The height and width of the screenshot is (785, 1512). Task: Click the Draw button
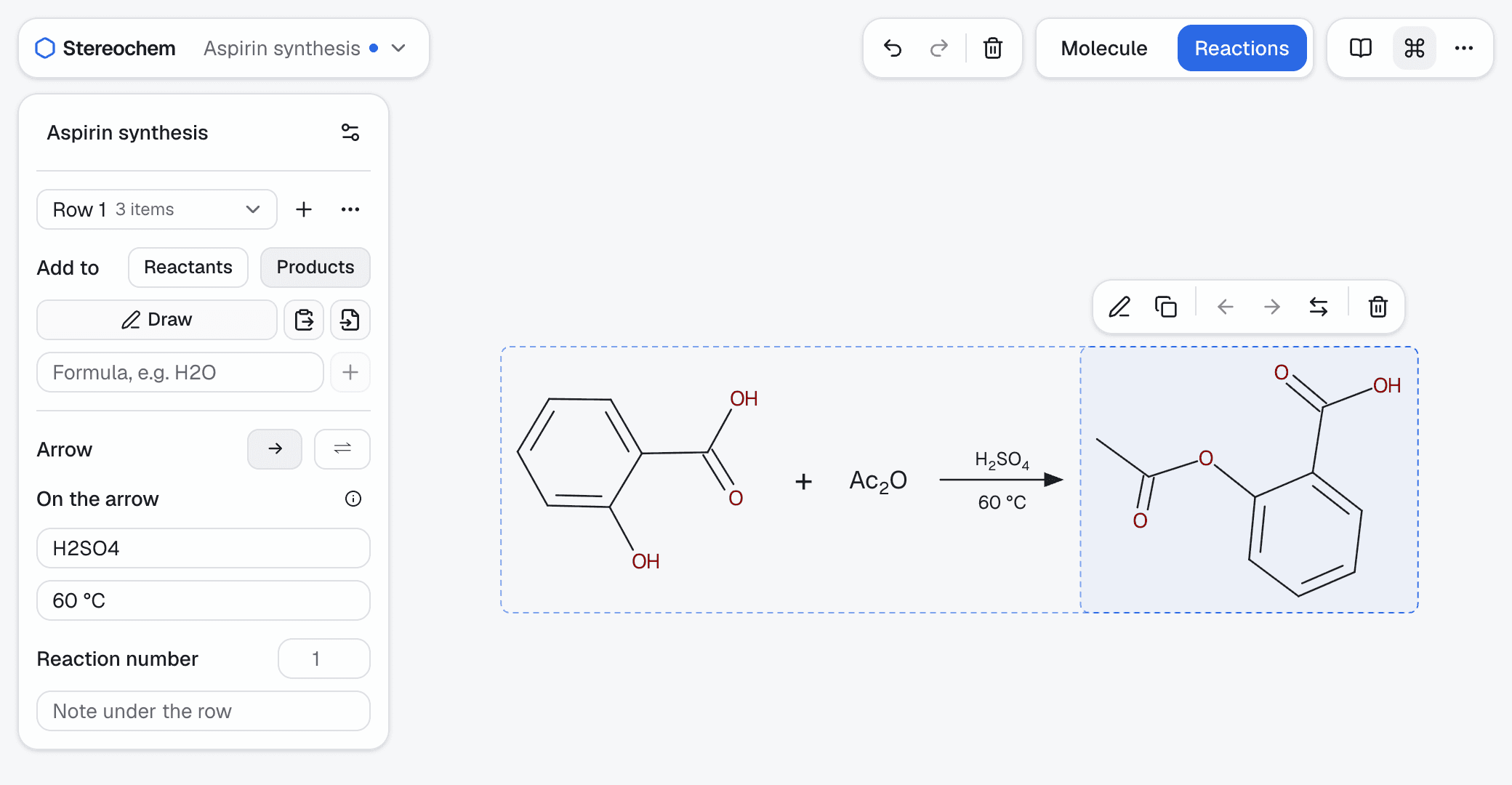click(x=157, y=320)
